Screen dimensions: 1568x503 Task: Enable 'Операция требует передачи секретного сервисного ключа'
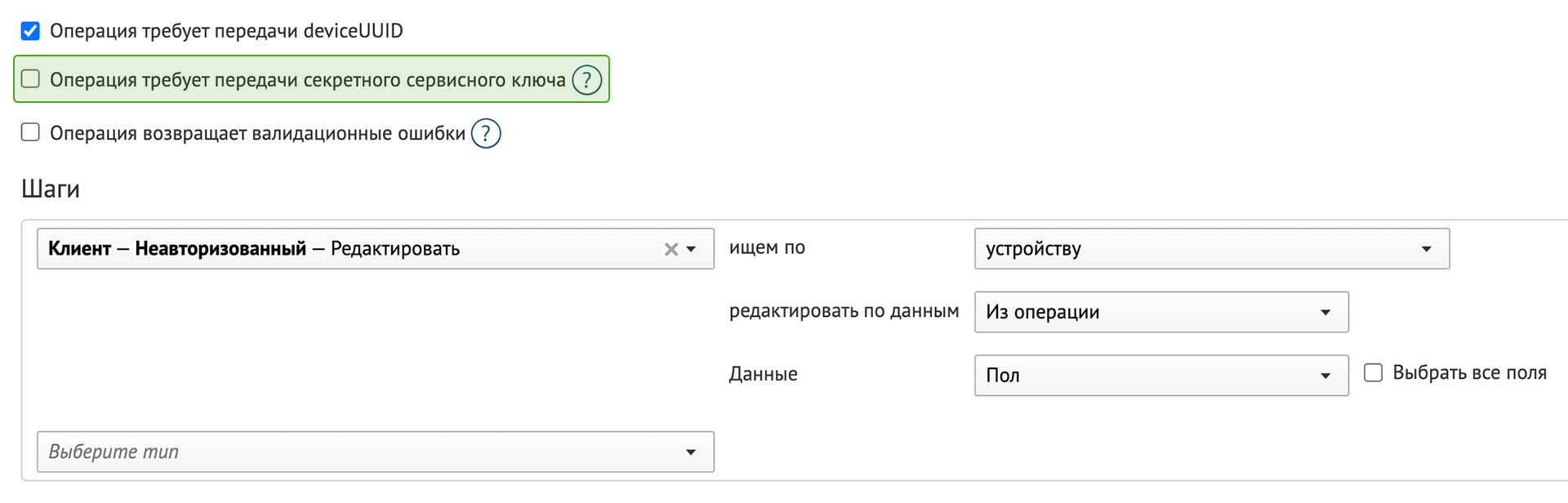(x=30, y=79)
